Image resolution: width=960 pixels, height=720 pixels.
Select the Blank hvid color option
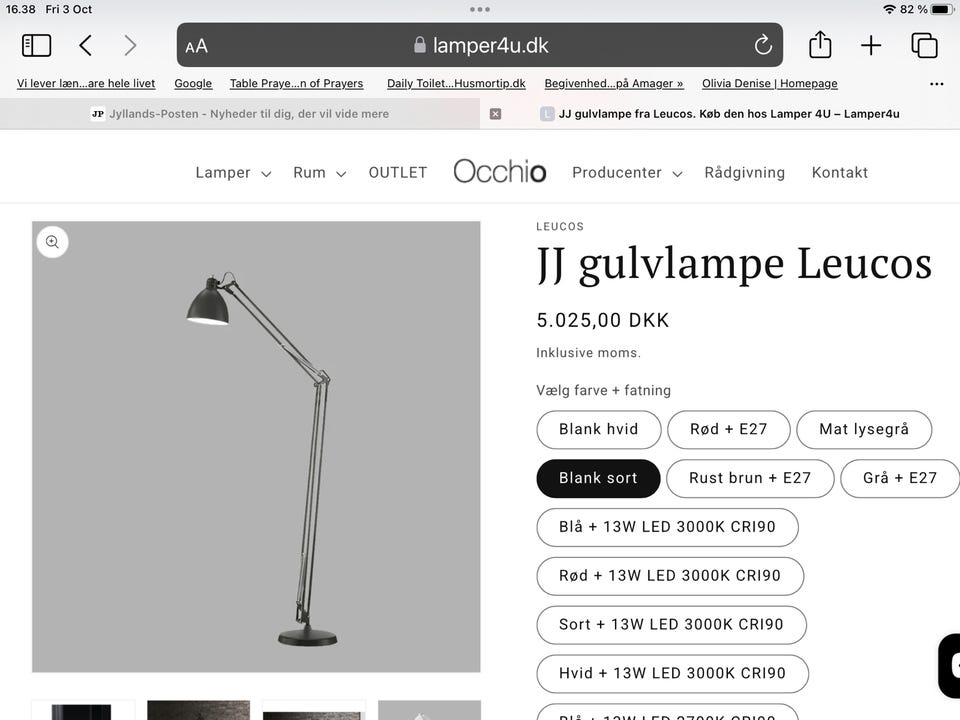click(x=599, y=429)
